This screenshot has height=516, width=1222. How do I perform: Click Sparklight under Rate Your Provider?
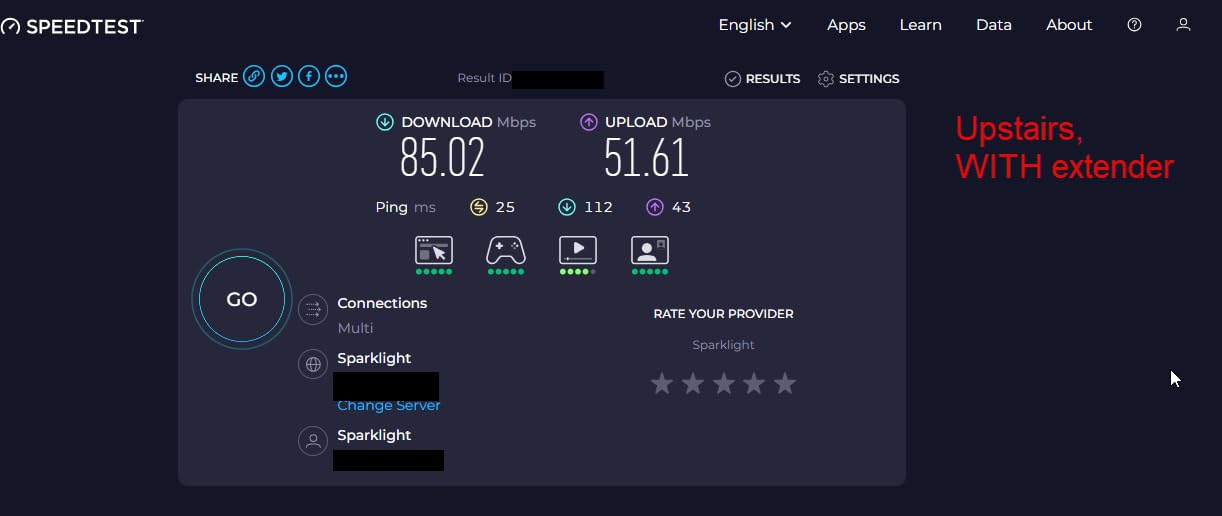[724, 345]
